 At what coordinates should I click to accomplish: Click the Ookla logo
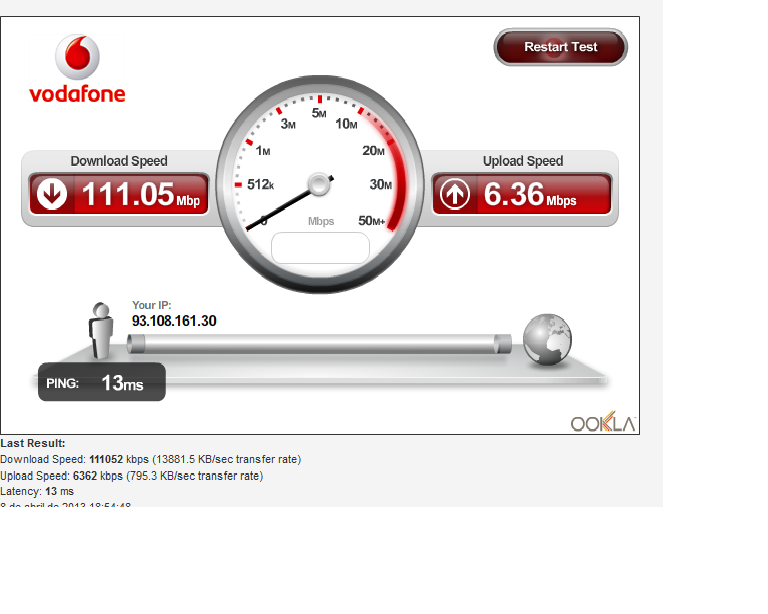click(603, 422)
